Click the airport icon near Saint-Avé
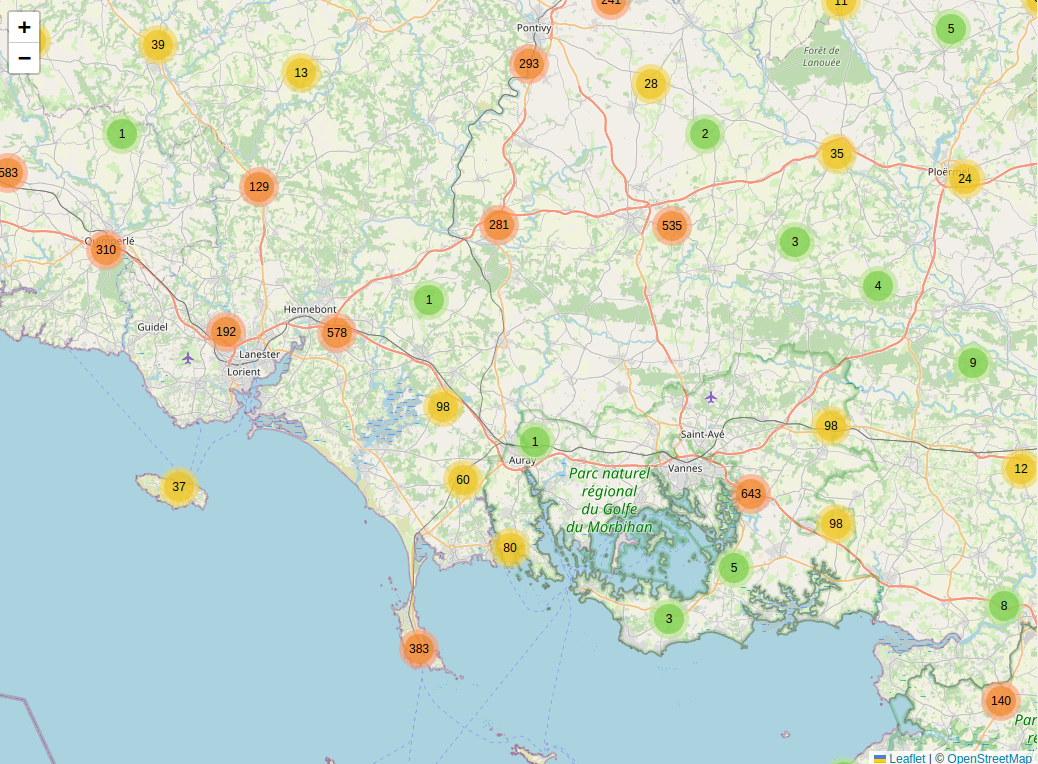Image resolution: width=1038 pixels, height=764 pixels. [711, 397]
